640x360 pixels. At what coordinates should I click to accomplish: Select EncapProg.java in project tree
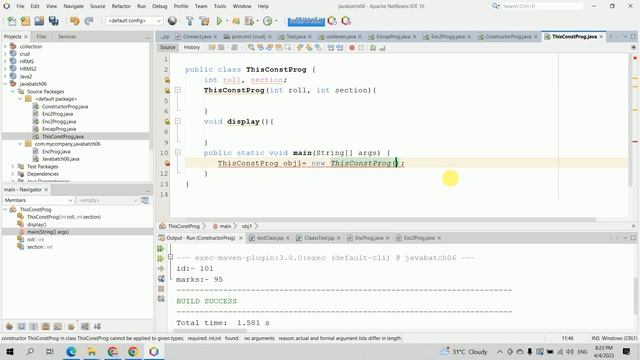click(59, 129)
